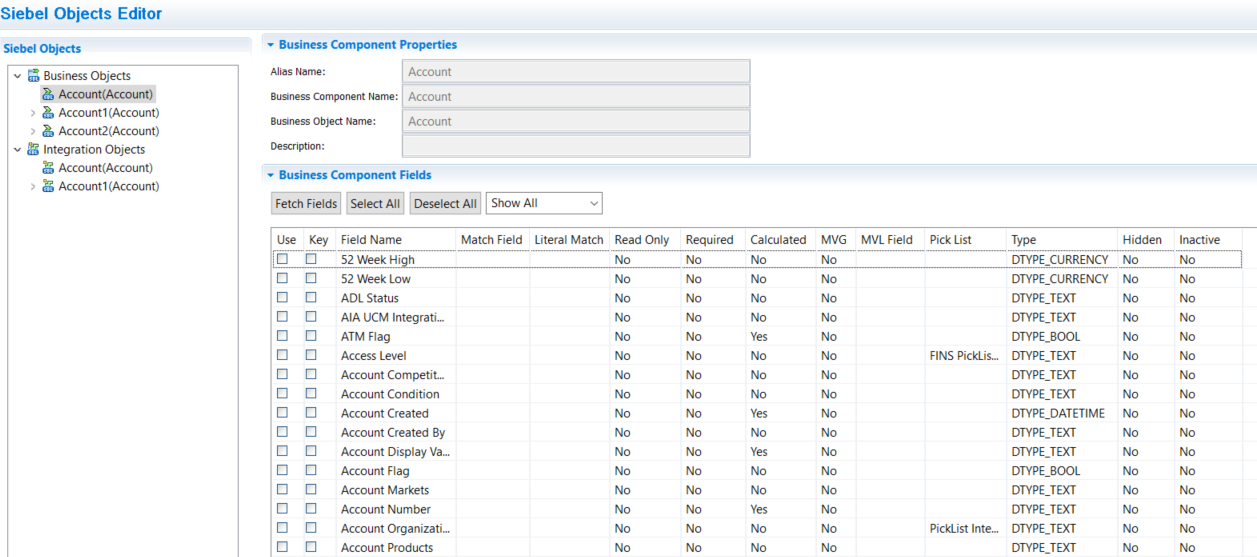
Task: Click Calculated Yes in Account Created row
Action: click(x=759, y=413)
